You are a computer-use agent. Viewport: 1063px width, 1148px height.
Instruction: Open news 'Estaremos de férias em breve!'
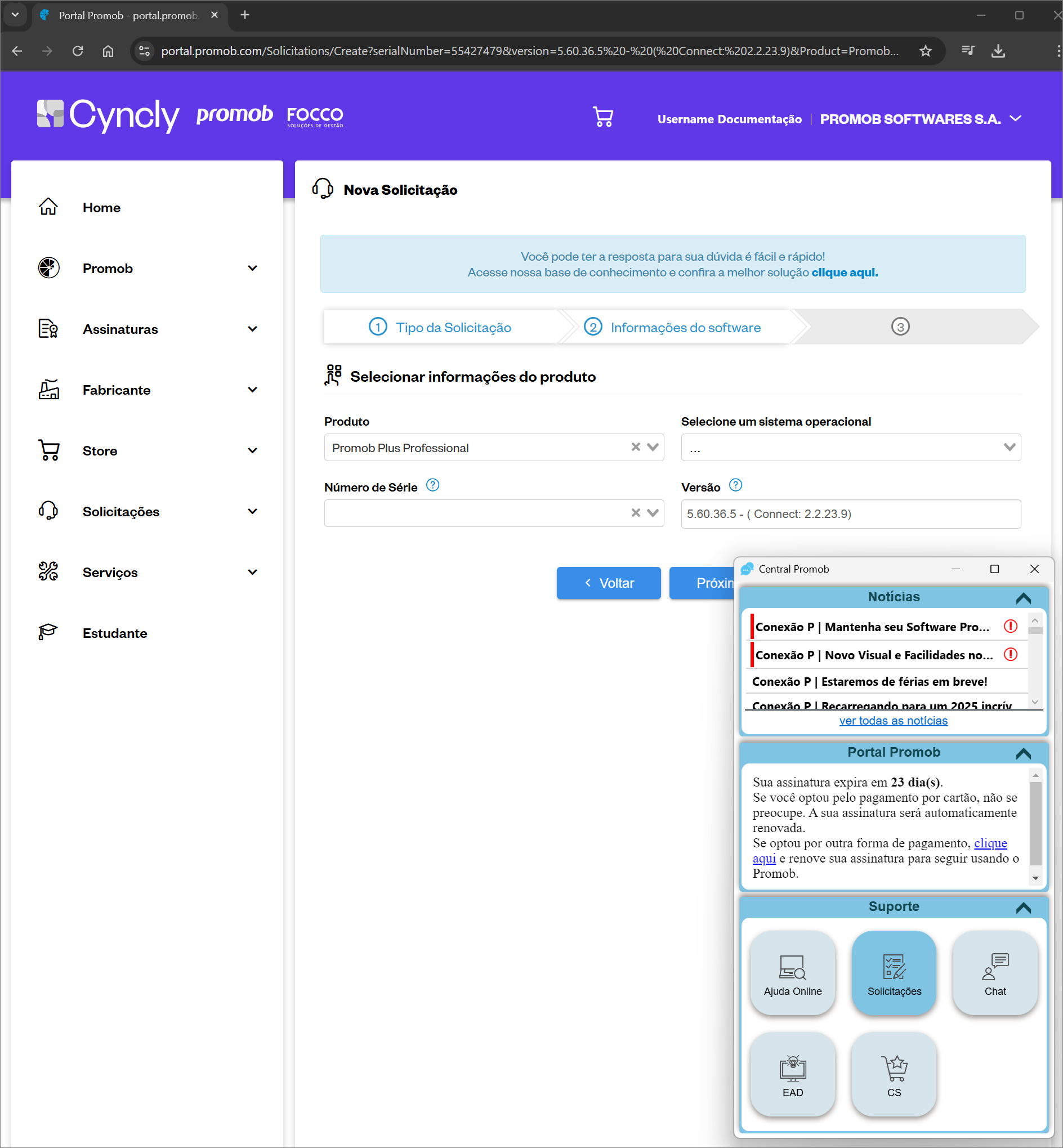pyautogui.click(x=870, y=682)
